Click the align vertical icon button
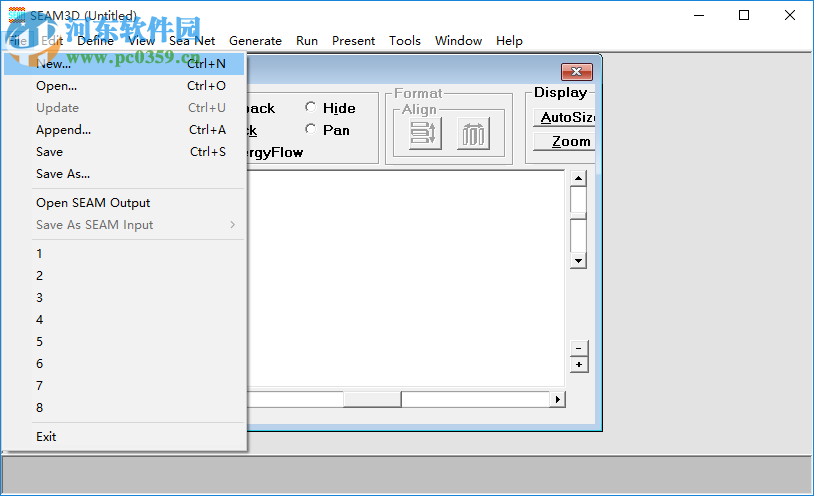 point(425,133)
